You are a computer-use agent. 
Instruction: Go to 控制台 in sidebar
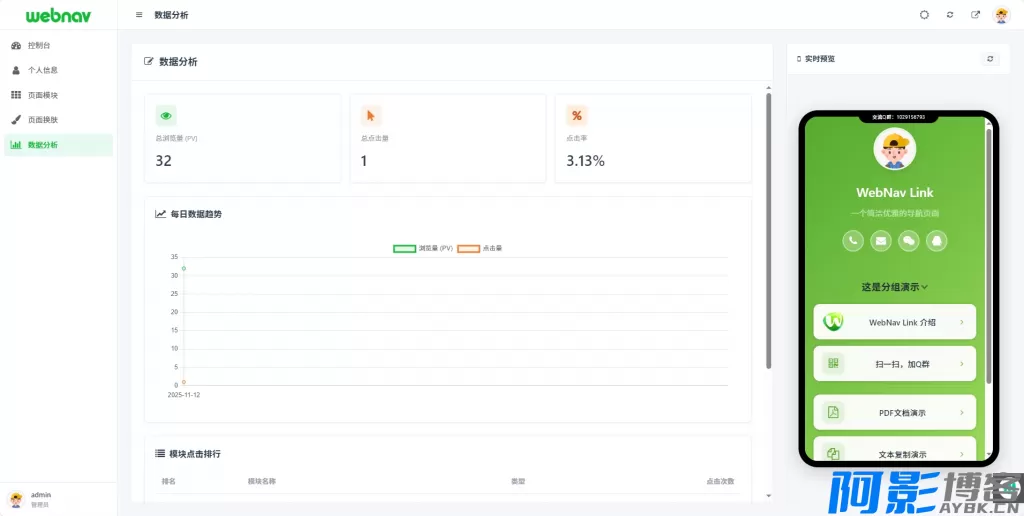39,46
